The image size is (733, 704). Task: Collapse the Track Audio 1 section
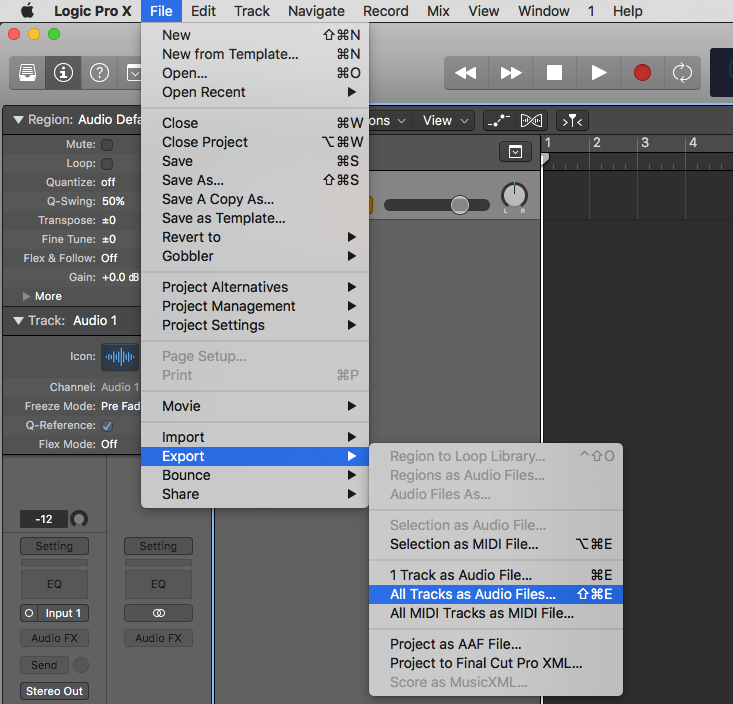pos(18,321)
